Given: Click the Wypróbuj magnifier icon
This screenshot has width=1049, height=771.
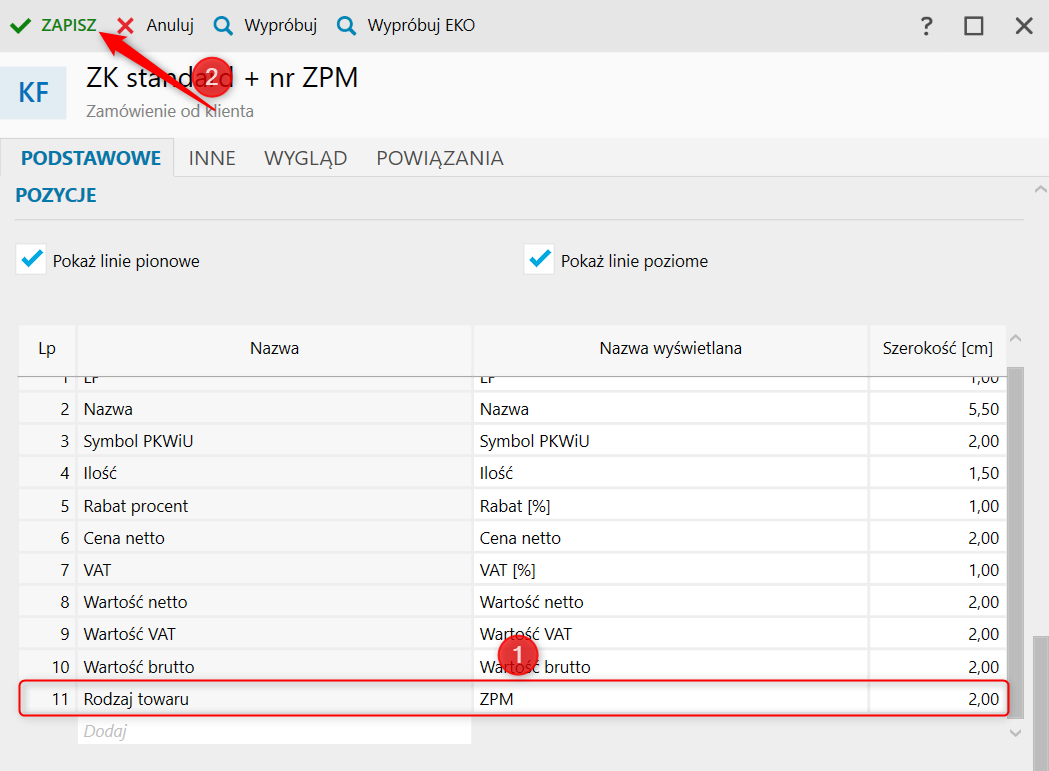Looking at the screenshot, I should tap(223, 26).
